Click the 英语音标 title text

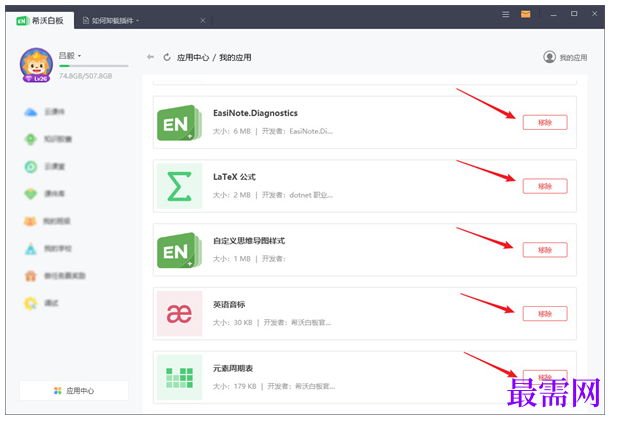click(x=229, y=305)
